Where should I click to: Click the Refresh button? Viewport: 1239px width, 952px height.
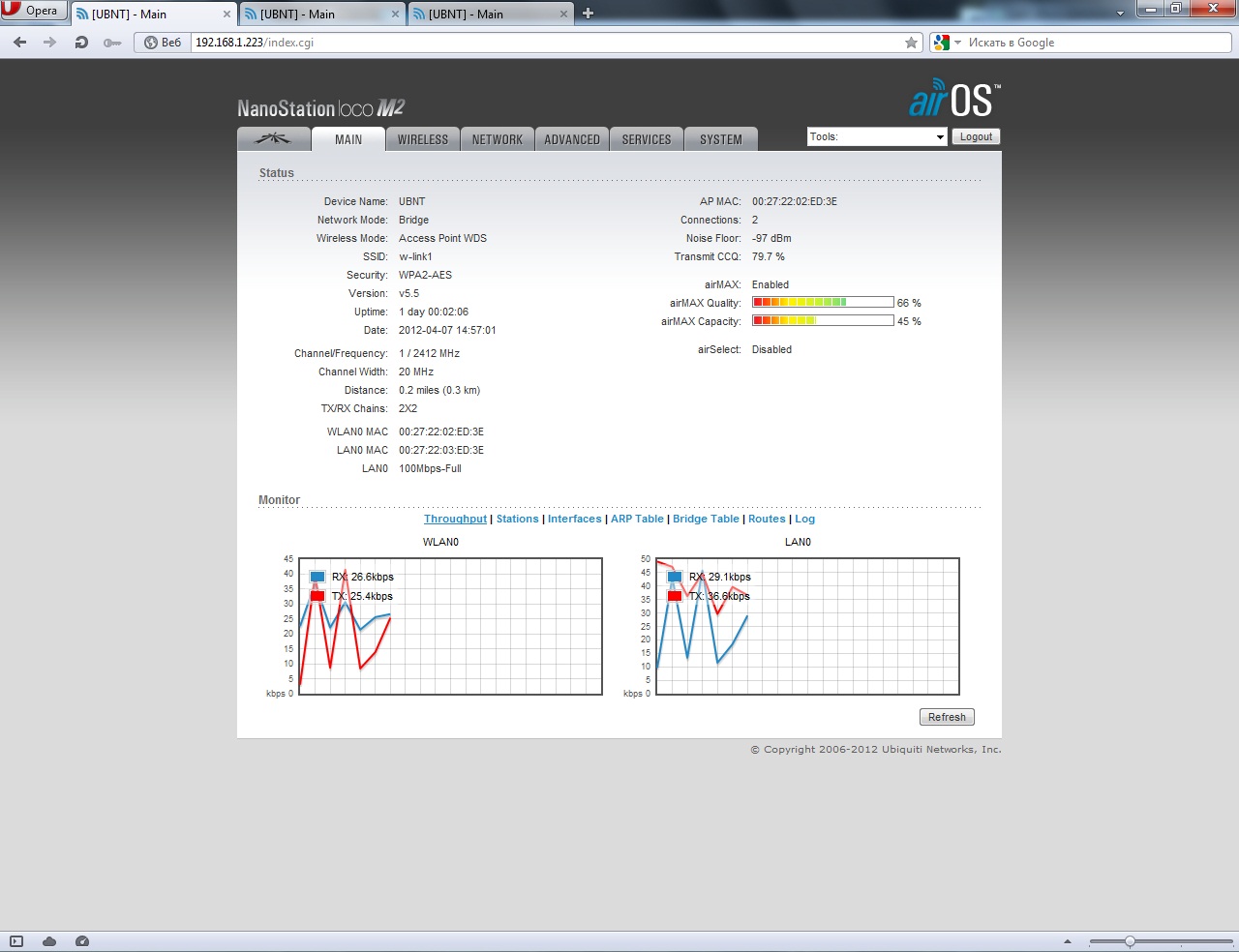click(x=947, y=717)
